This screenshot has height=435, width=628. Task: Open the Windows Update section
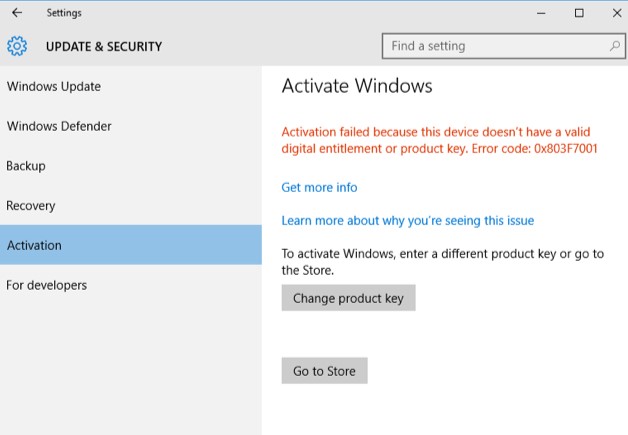[131, 87]
